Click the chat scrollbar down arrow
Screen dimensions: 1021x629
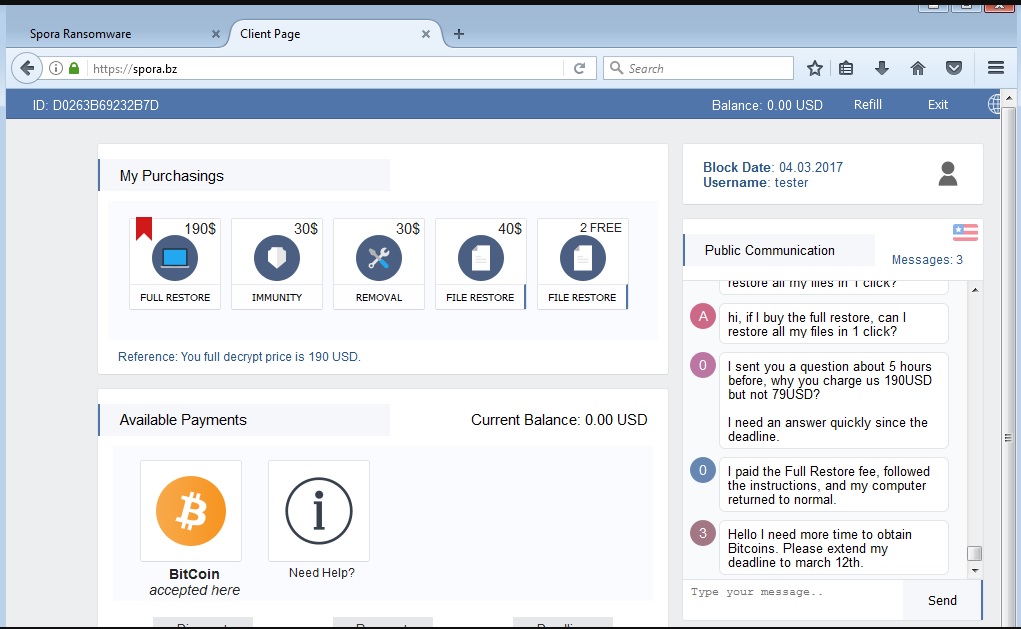pos(975,571)
